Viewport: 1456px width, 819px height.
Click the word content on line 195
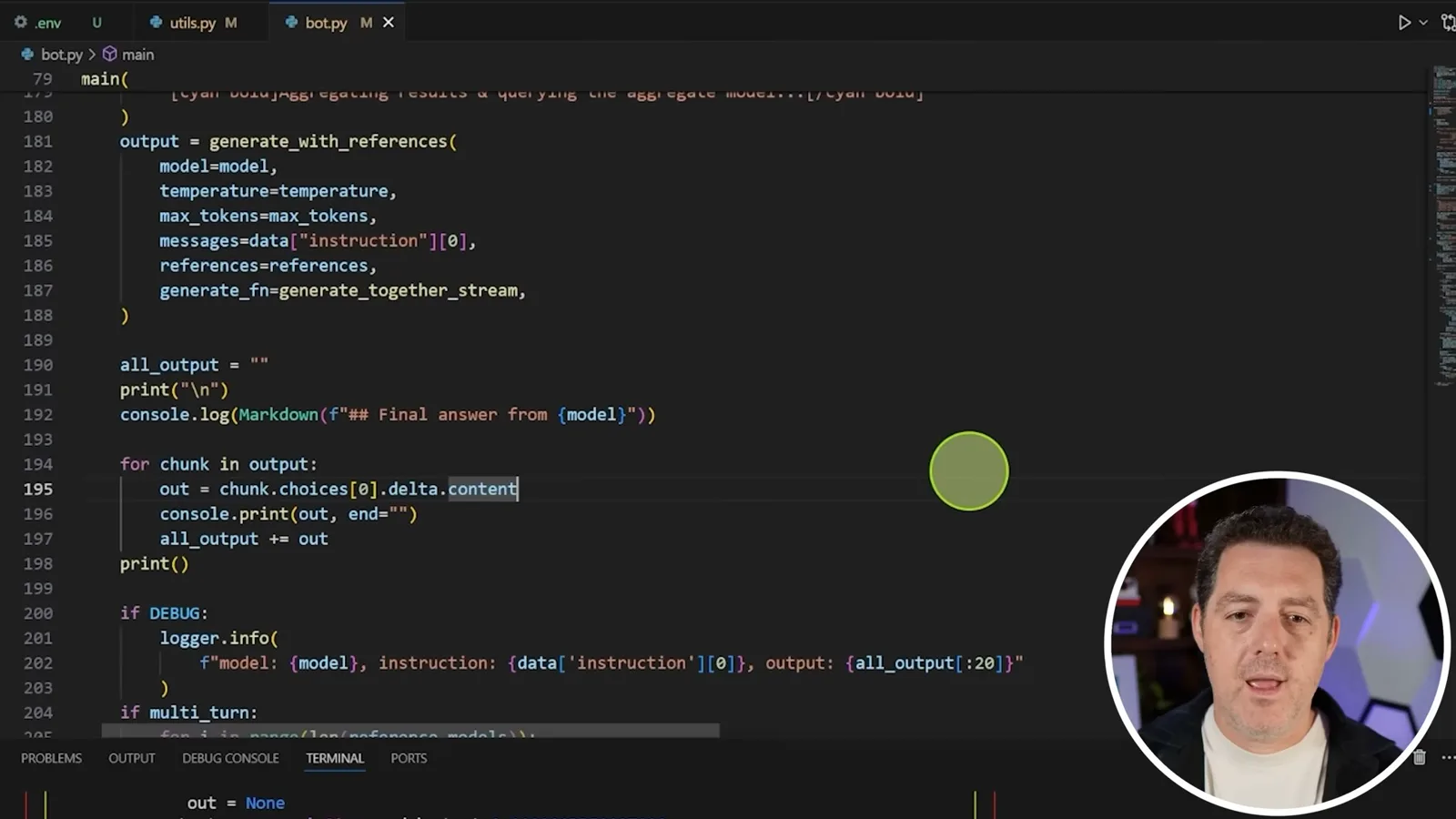pos(482,489)
